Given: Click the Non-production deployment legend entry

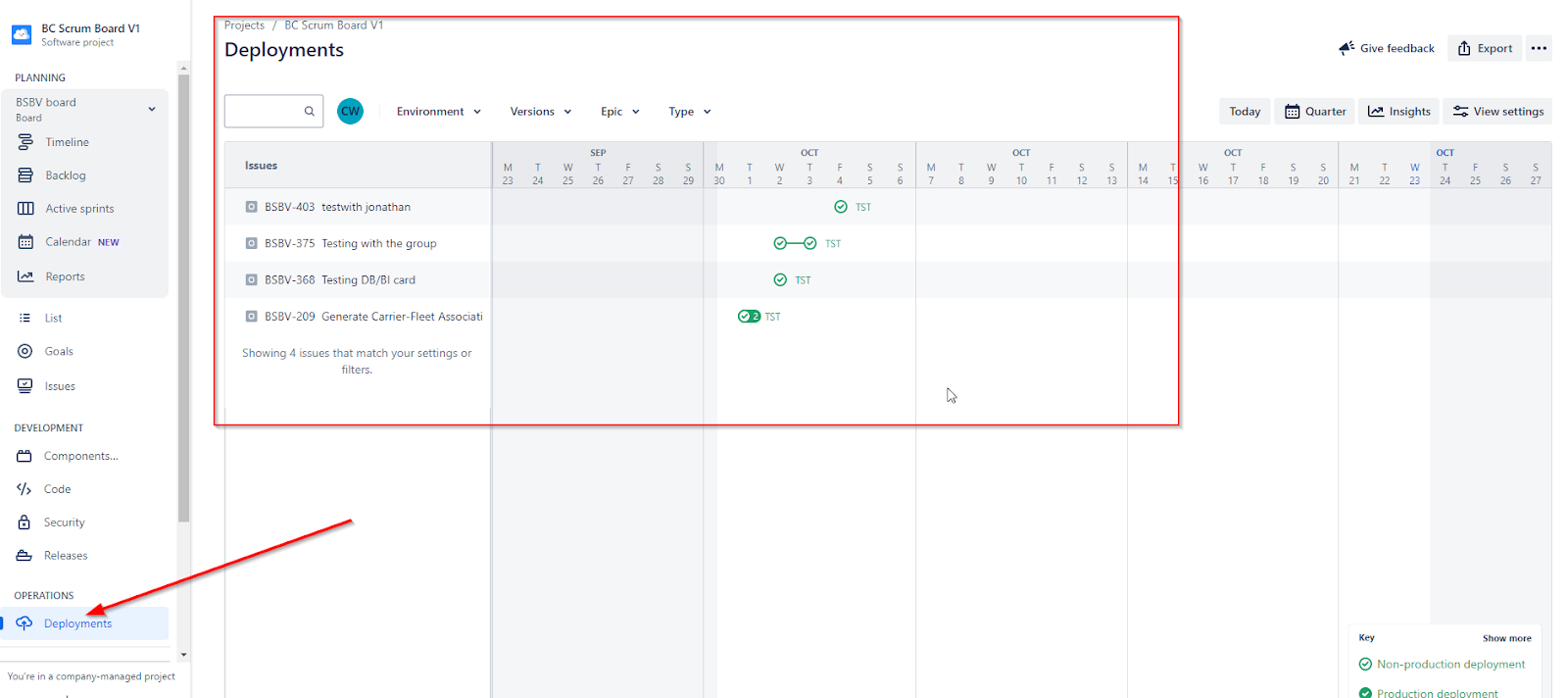Looking at the screenshot, I should point(1442,665).
